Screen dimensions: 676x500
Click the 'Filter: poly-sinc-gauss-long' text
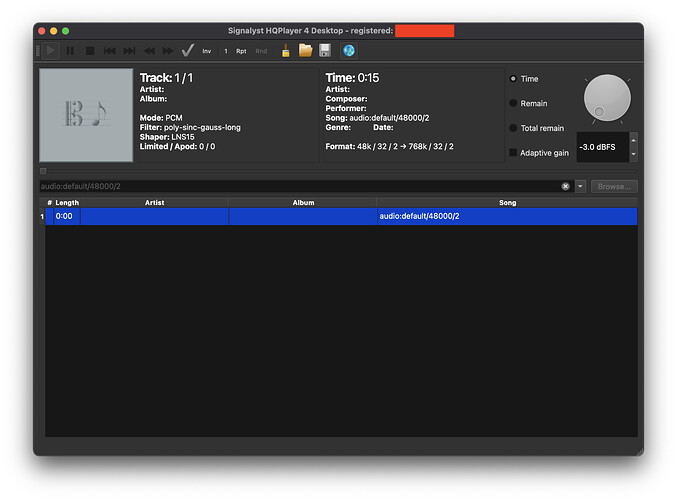pyautogui.click(x=190, y=128)
